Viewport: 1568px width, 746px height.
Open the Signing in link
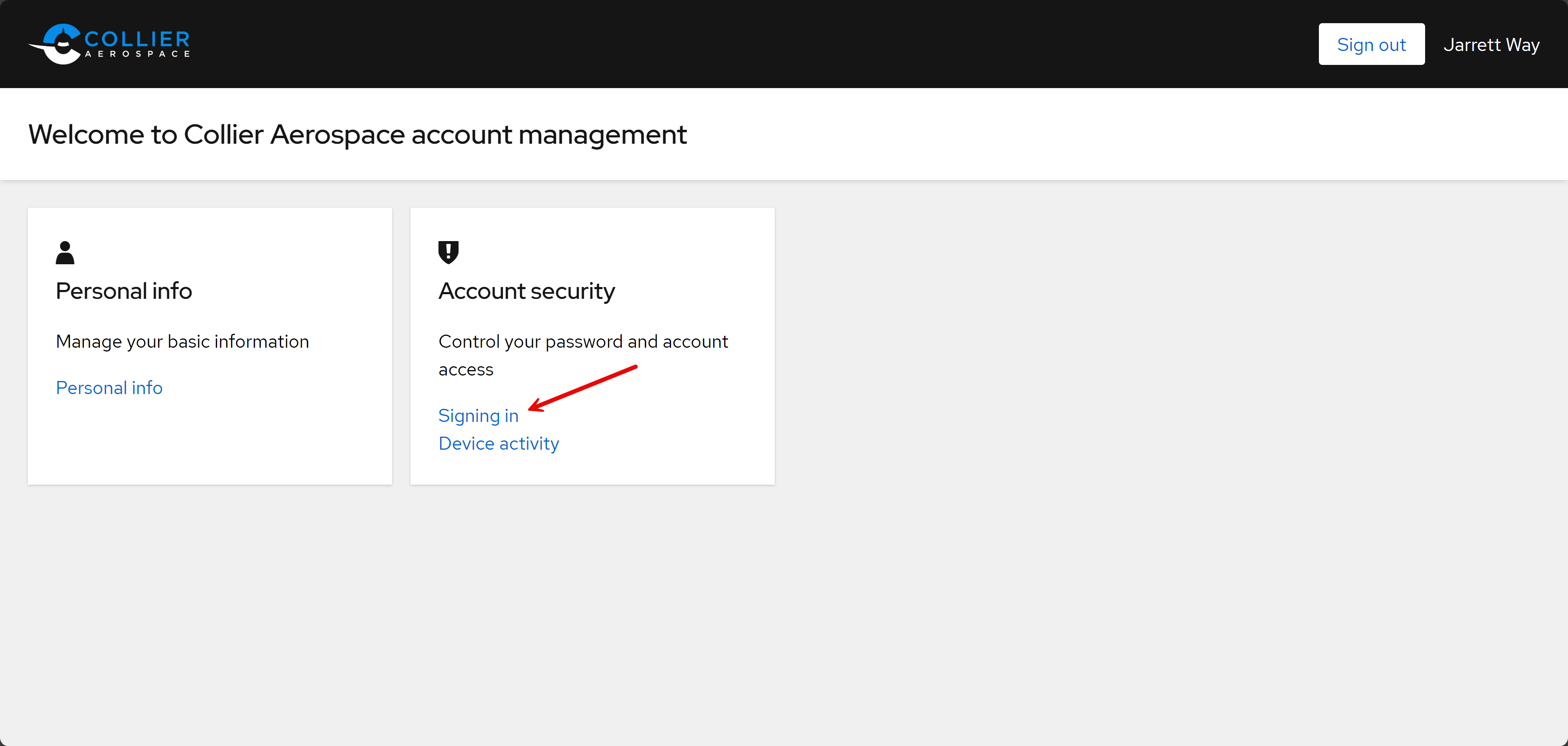pos(478,416)
